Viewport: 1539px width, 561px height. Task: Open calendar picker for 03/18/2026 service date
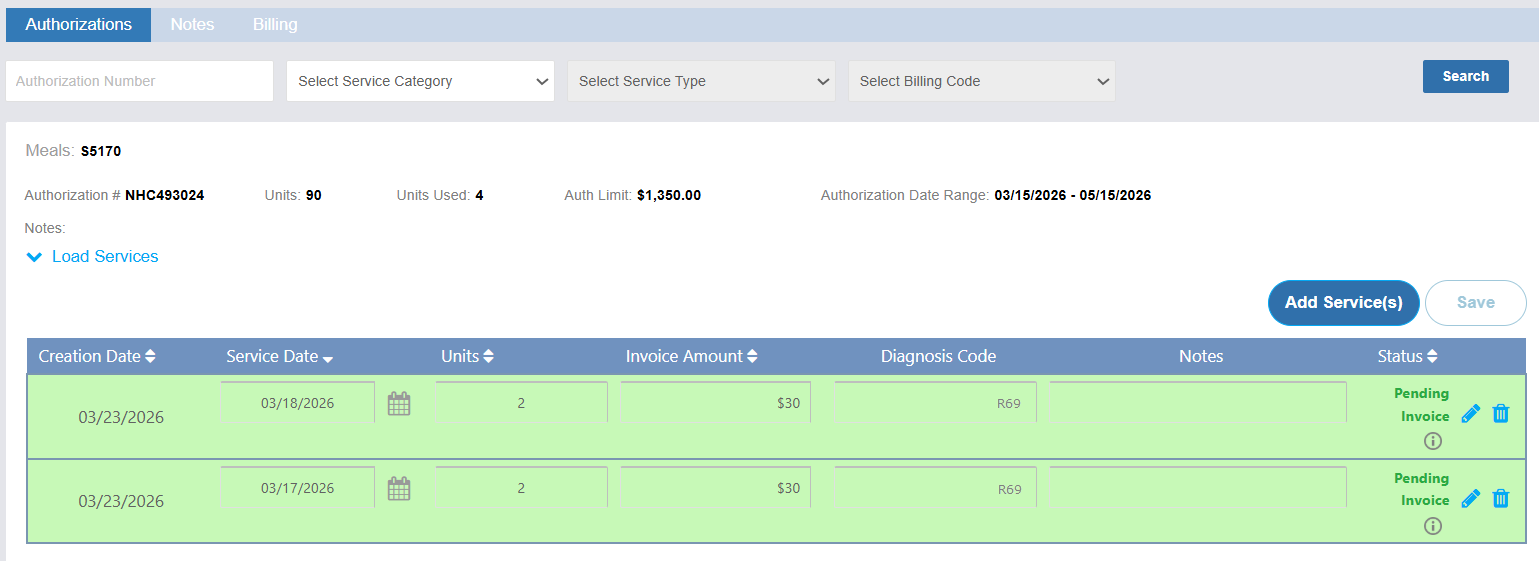click(399, 404)
